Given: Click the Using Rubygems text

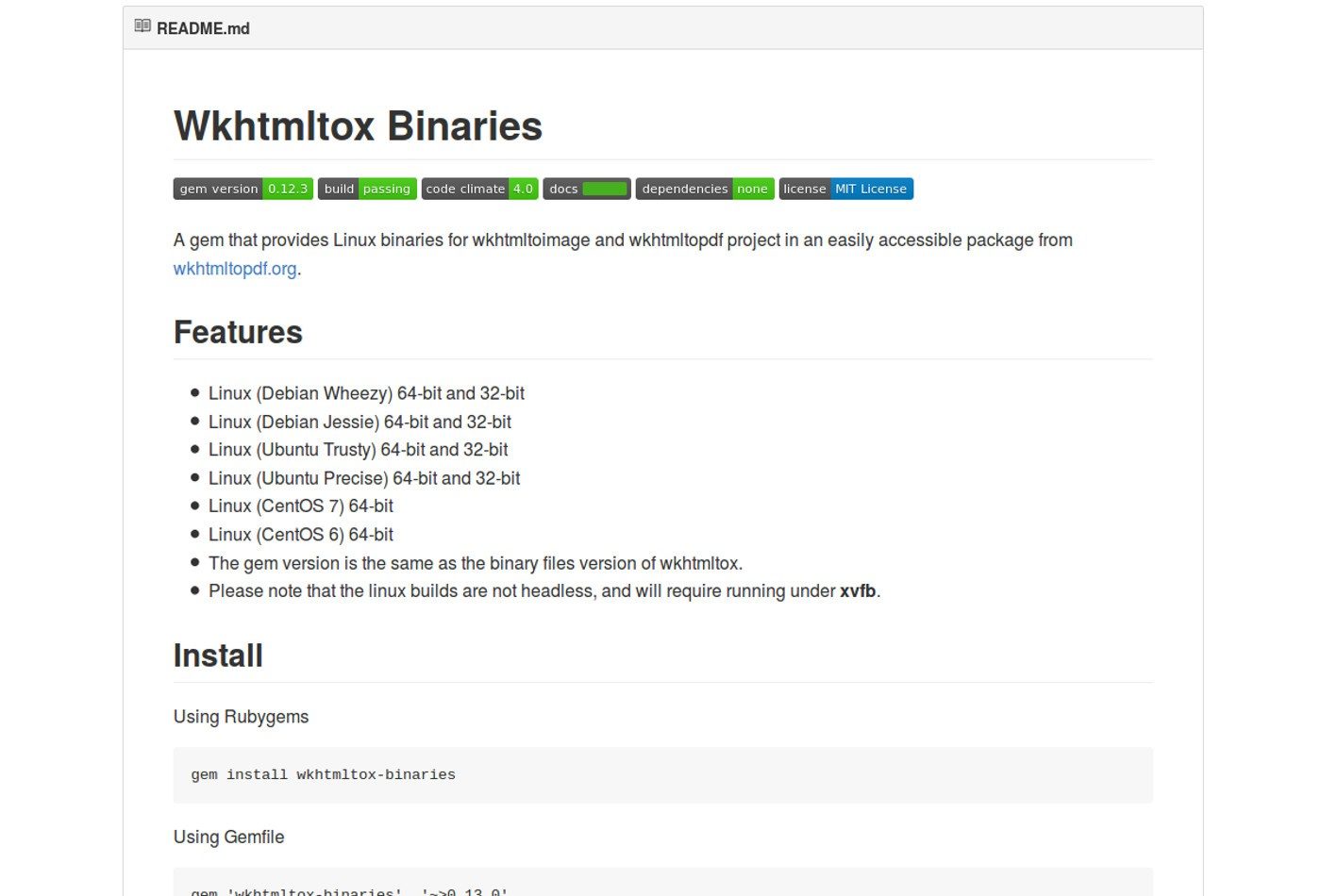Looking at the screenshot, I should pos(241,717).
